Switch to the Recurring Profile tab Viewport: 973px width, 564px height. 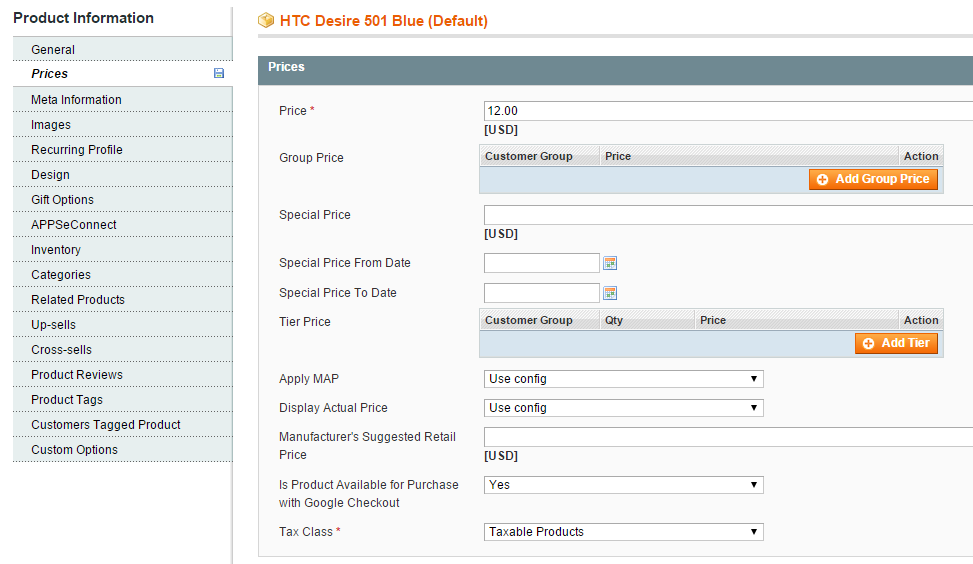[123, 150]
